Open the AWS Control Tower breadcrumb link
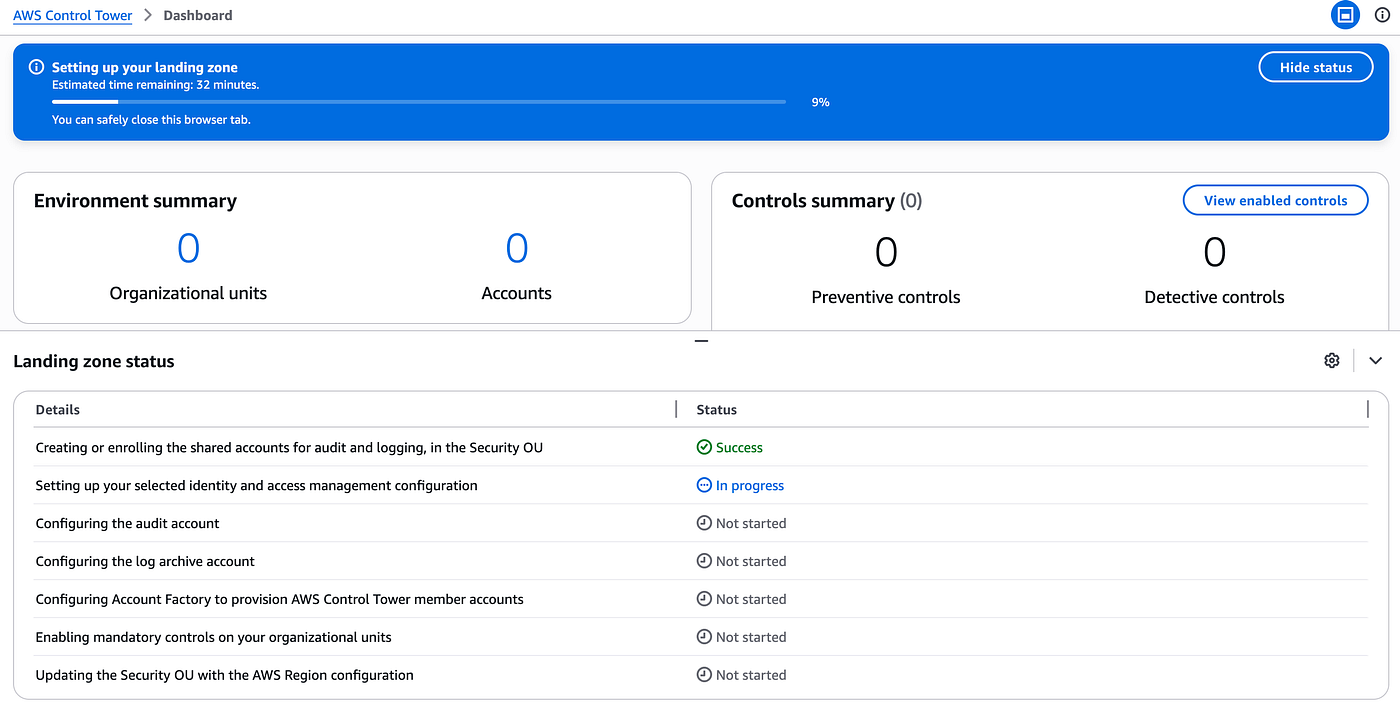The image size is (1400, 715). 72,16
